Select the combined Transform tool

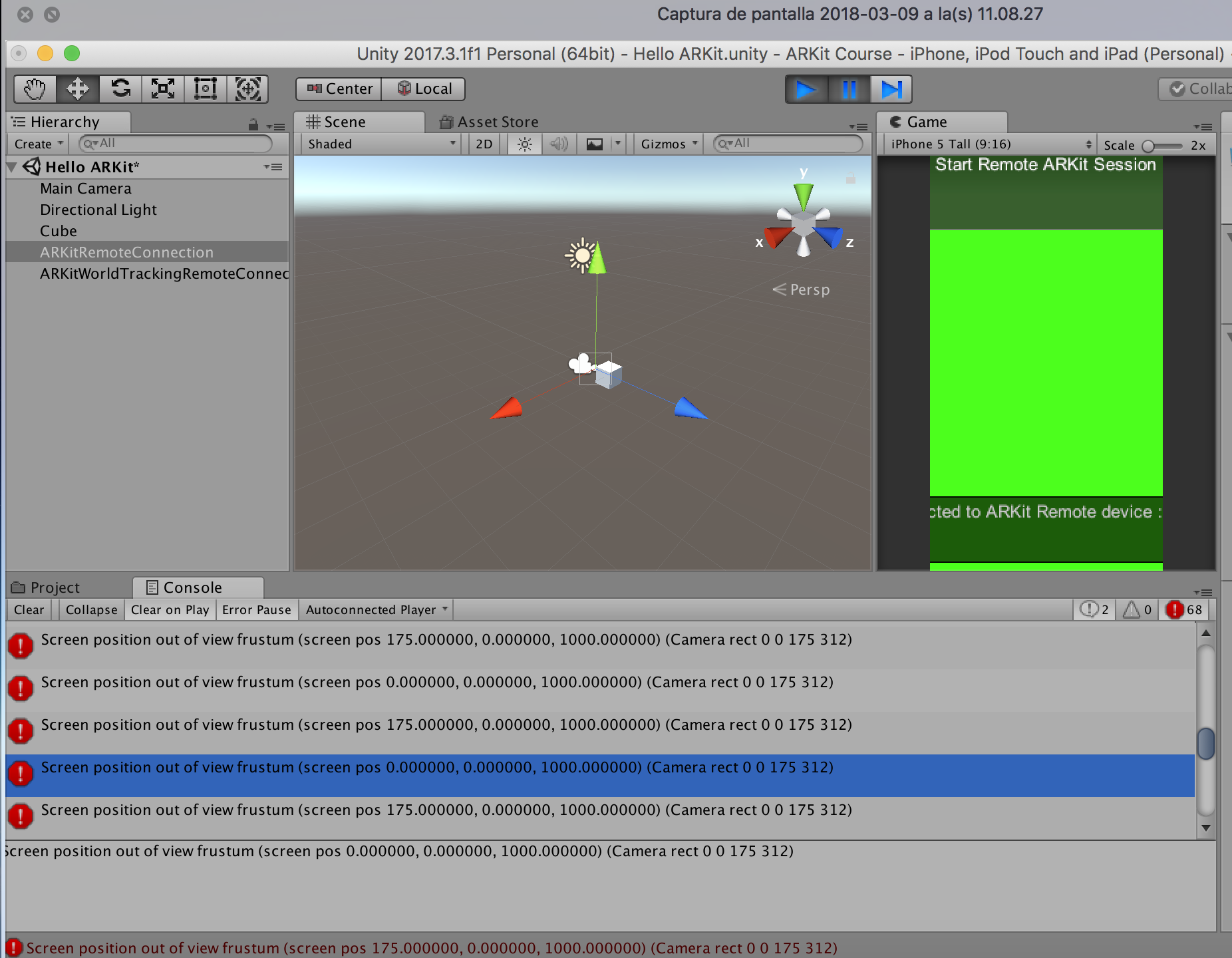[x=247, y=89]
